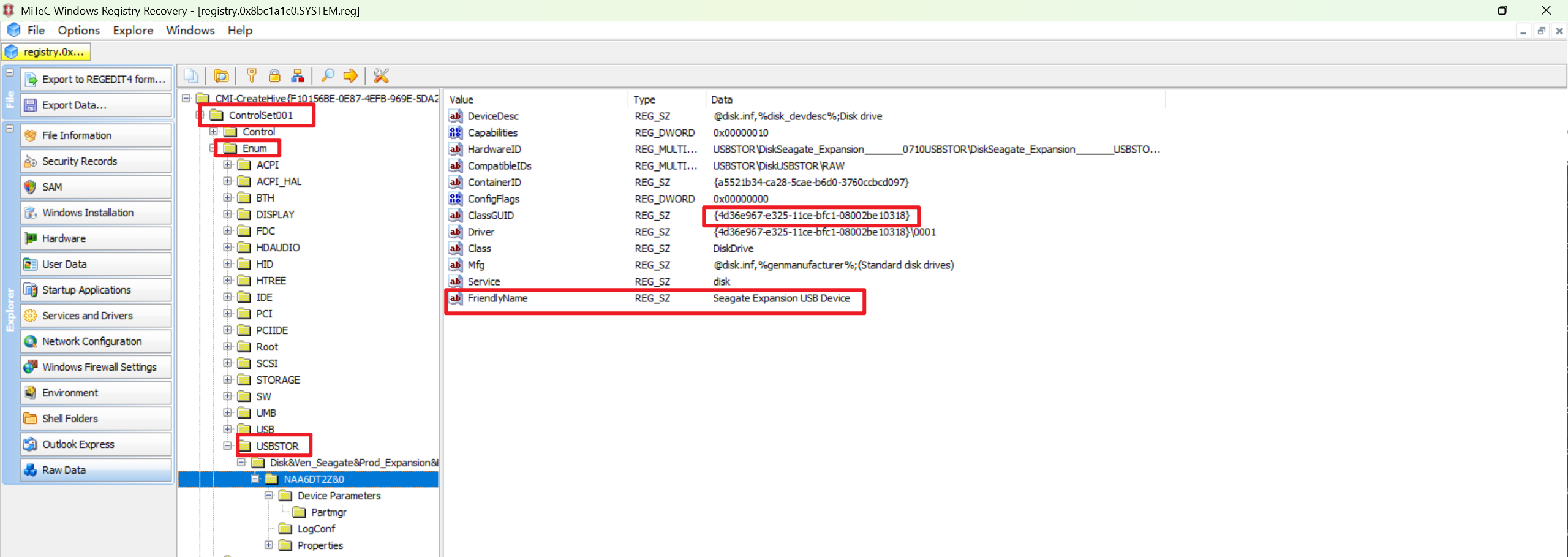This screenshot has height=557, width=1568.
Task: Click the padlock toolbar icon
Action: point(274,76)
